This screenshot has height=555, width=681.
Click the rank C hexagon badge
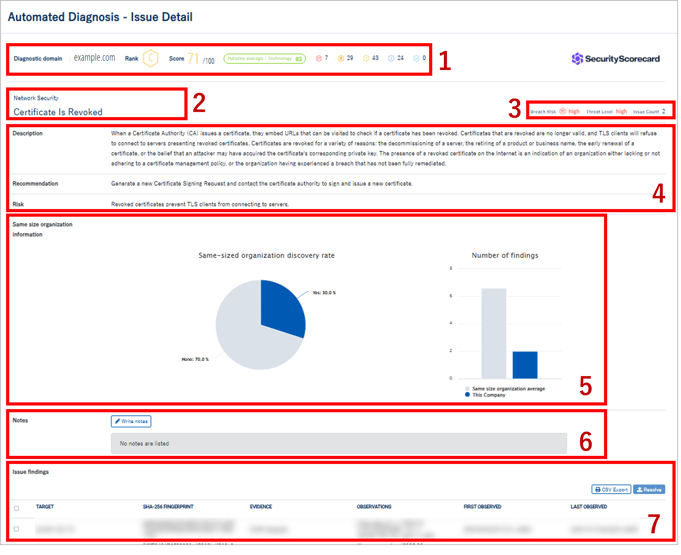pyautogui.click(x=151, y=59)
